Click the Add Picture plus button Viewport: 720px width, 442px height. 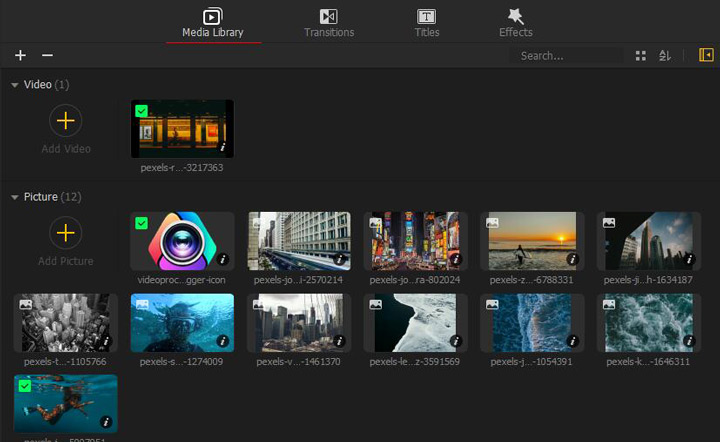click(66, 233)
